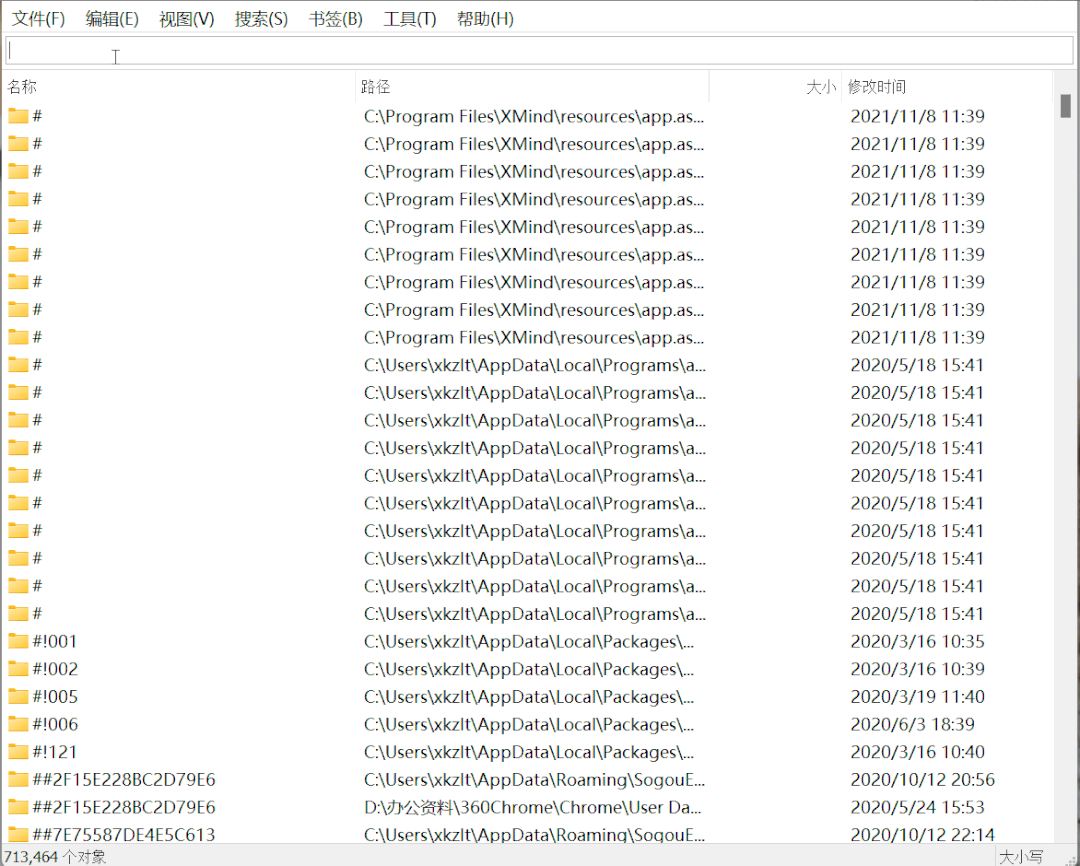Open the 搜索(S) menu

[261, 19]
